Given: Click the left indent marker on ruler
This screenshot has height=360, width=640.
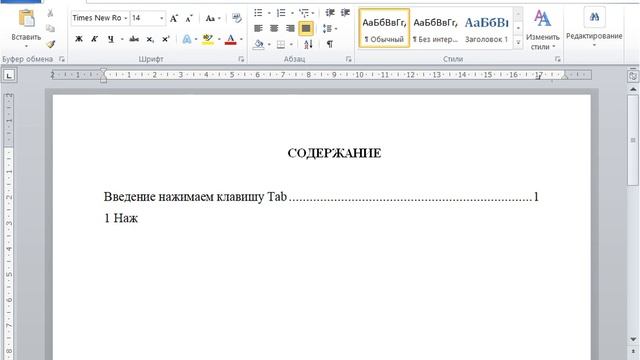Looking at the screenshot, I should point(103,80).
